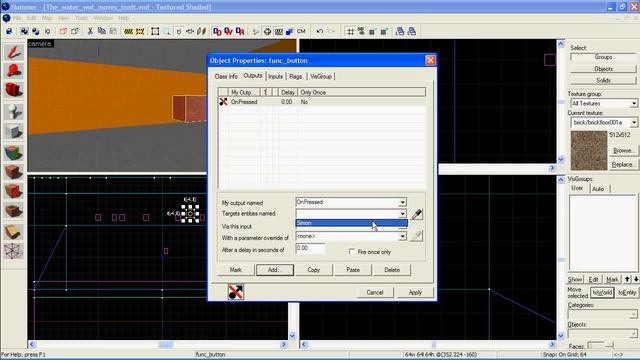The height and width of the screenshot is (360, 640).
Task: Open the Current texture dropdown
Action: (x=633, y=122)
